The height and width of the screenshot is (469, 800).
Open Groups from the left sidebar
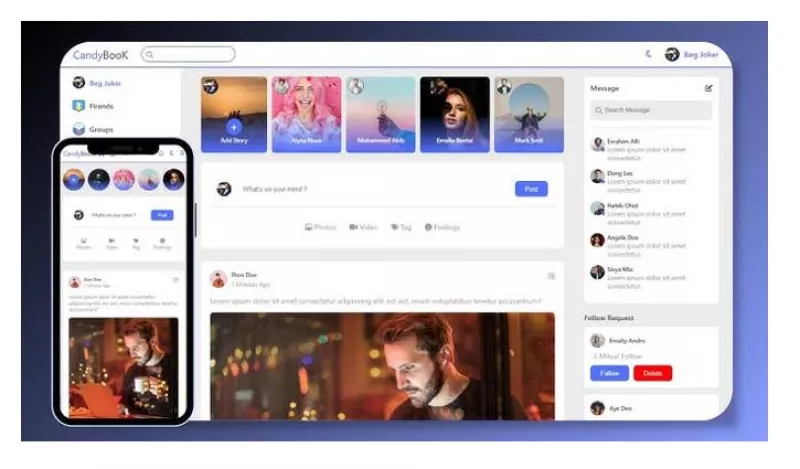[93, 129]
